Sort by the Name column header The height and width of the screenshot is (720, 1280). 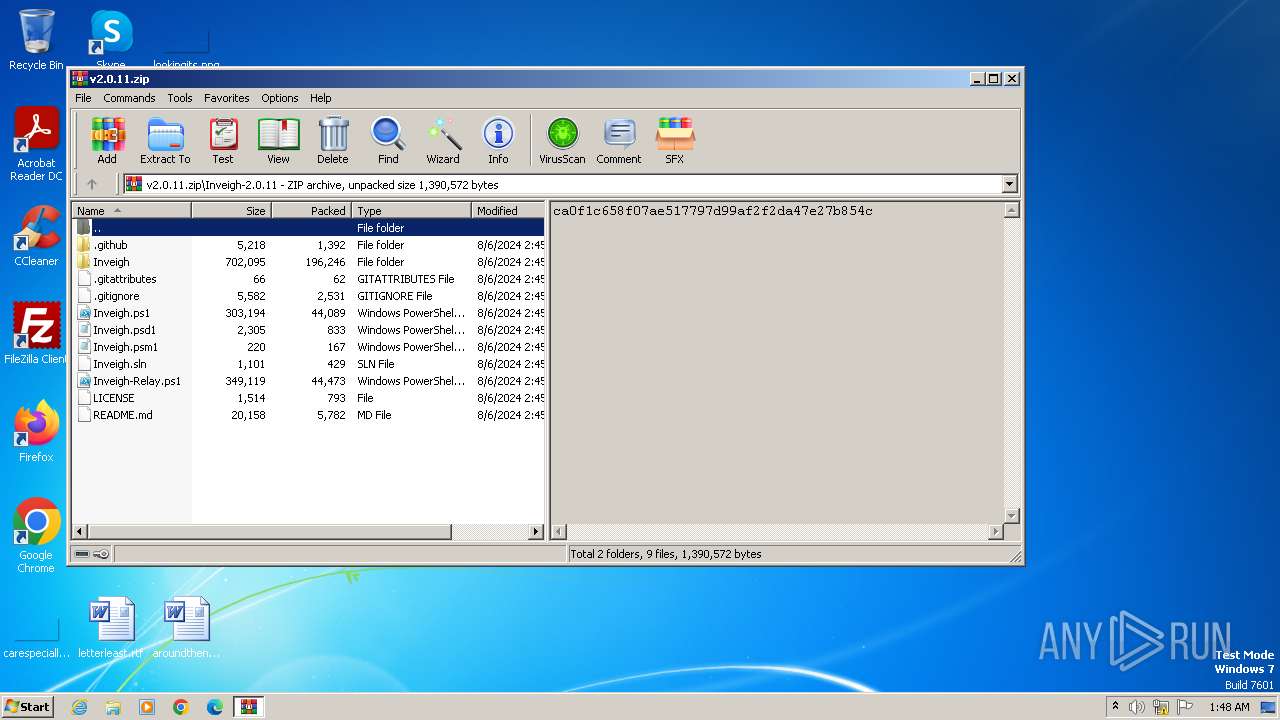131,210
